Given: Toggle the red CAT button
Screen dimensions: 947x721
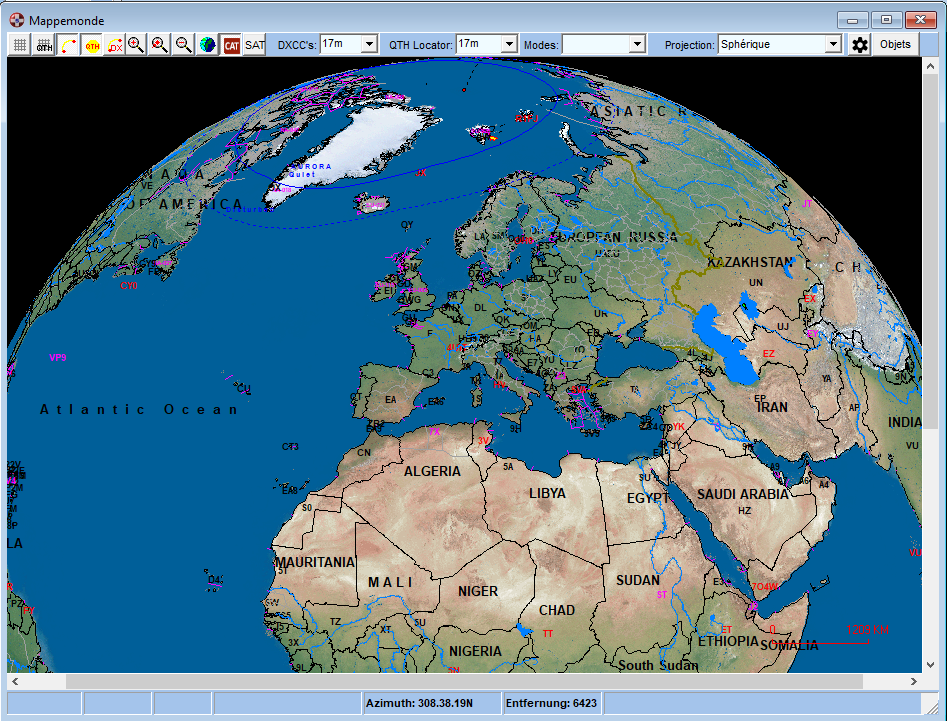Looking at the screenshot, I should 232,45.
